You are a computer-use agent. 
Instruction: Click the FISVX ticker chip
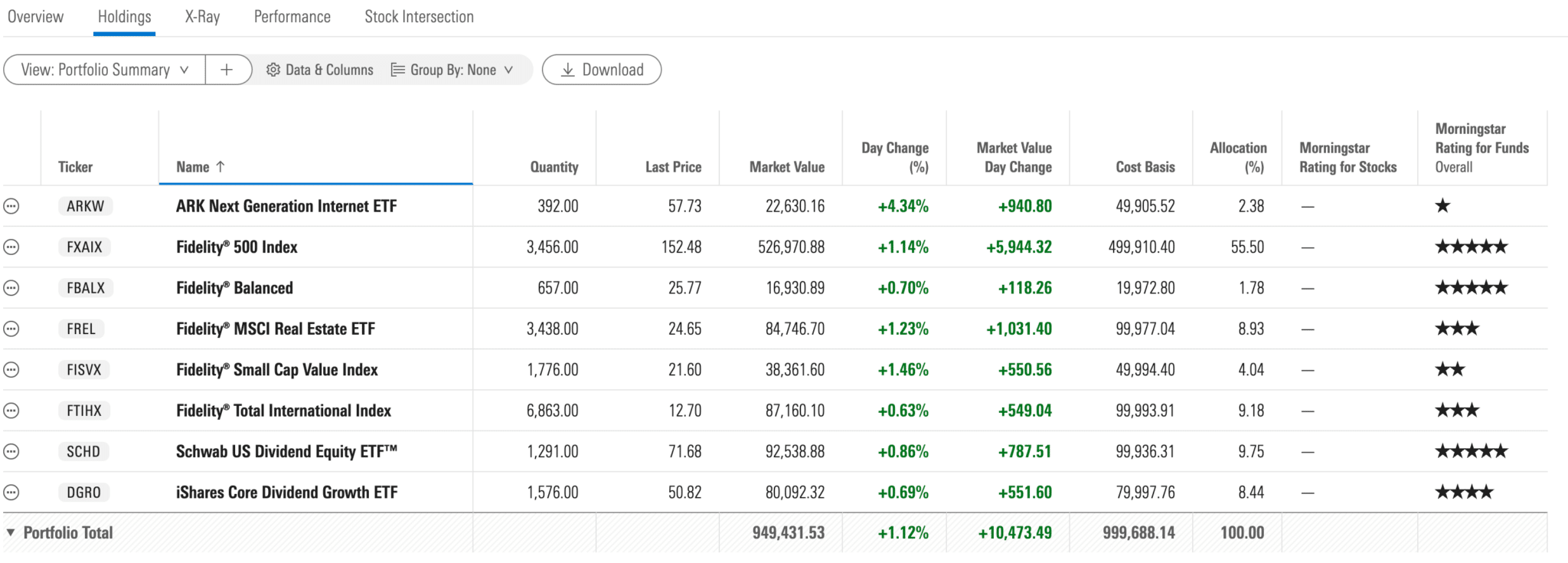[x=84, y=370]
